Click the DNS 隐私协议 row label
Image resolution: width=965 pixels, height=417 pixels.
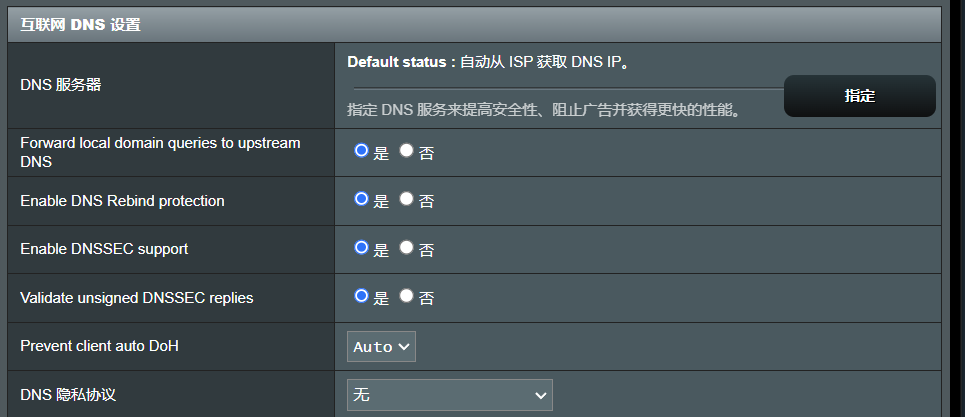coord(68,395)
